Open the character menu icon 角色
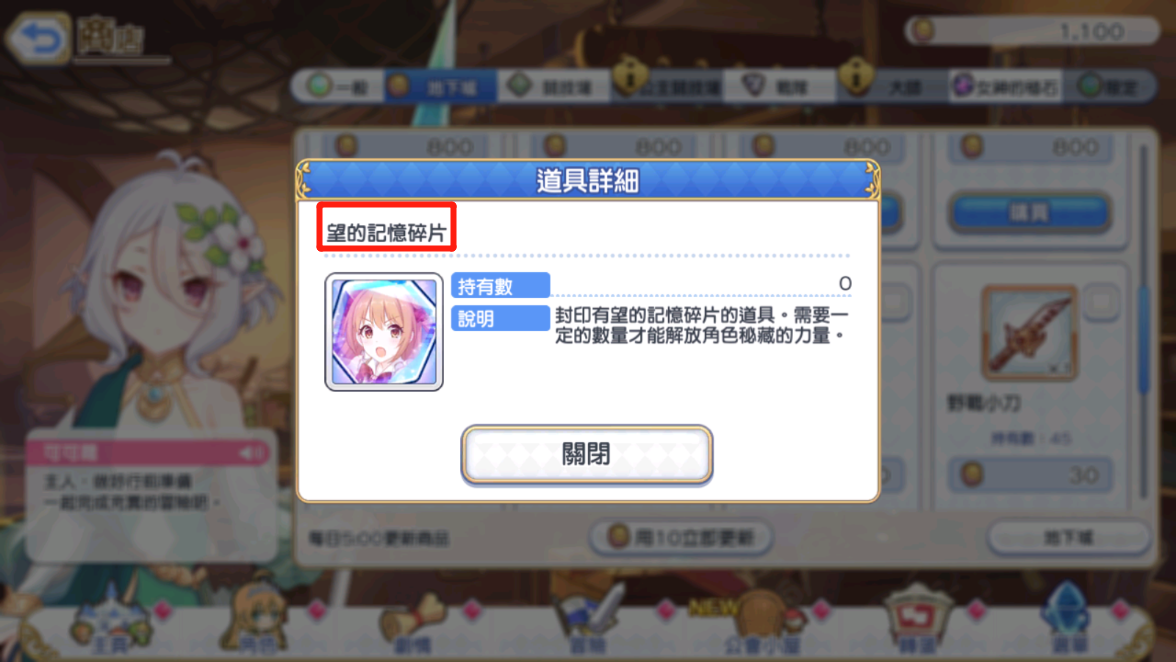The image size is (1176, 662). click(x=257, y=621)
